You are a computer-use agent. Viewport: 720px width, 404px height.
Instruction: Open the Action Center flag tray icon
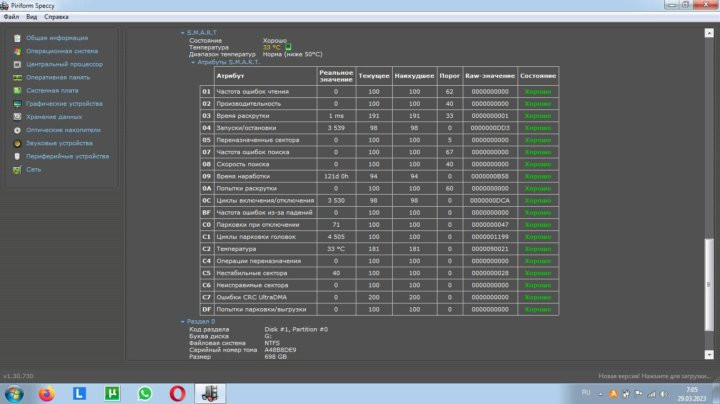[639, 394]
